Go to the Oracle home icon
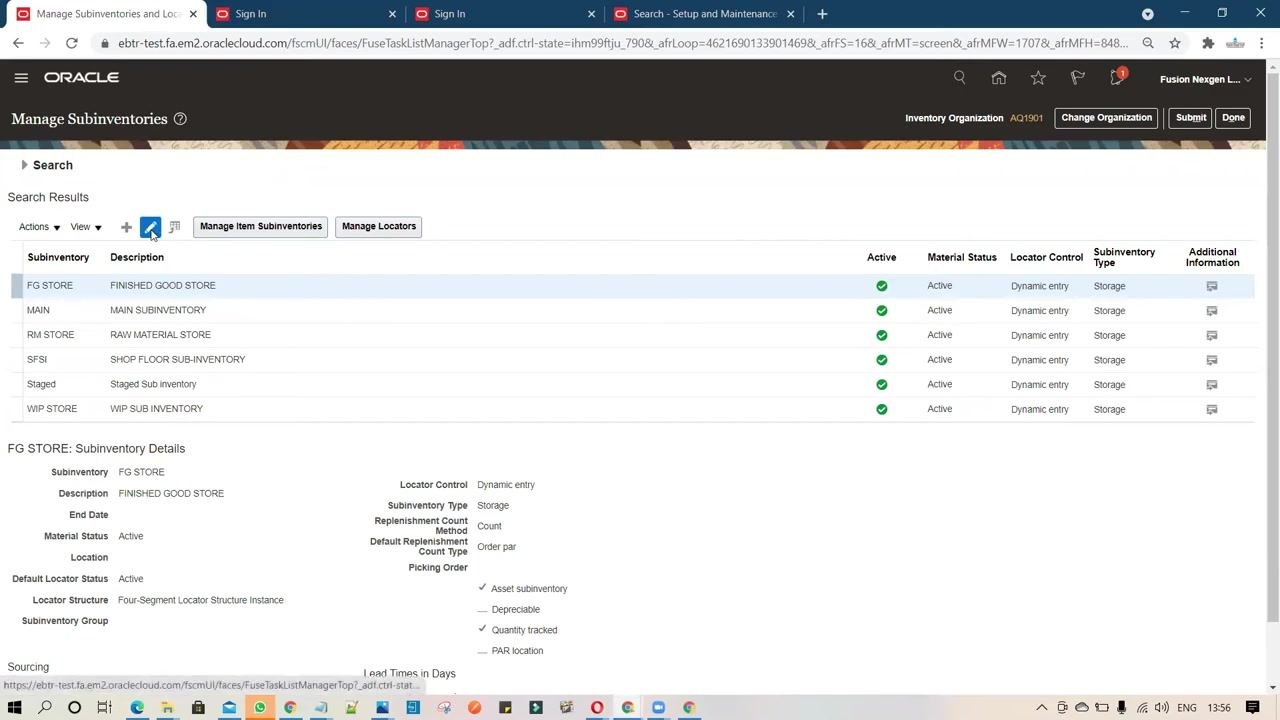This screenshot has height=720, width=1280. coord(999,78)
